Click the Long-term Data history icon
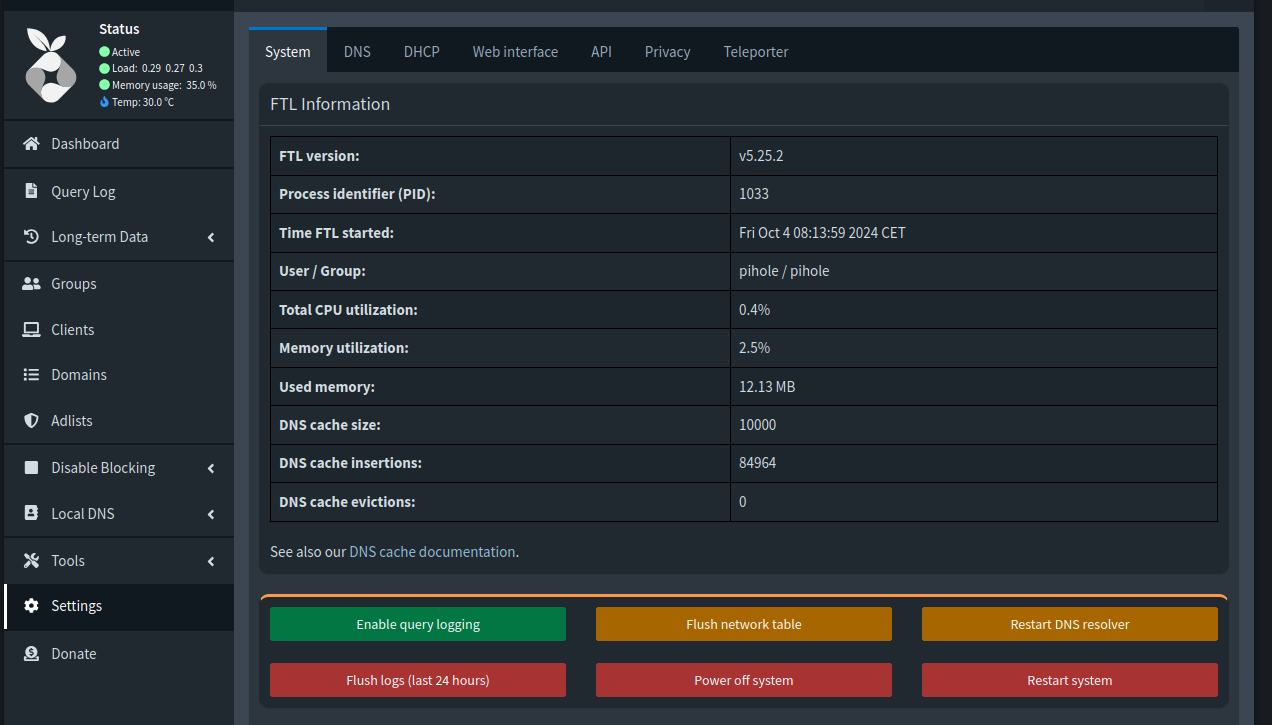 (31, 237)
